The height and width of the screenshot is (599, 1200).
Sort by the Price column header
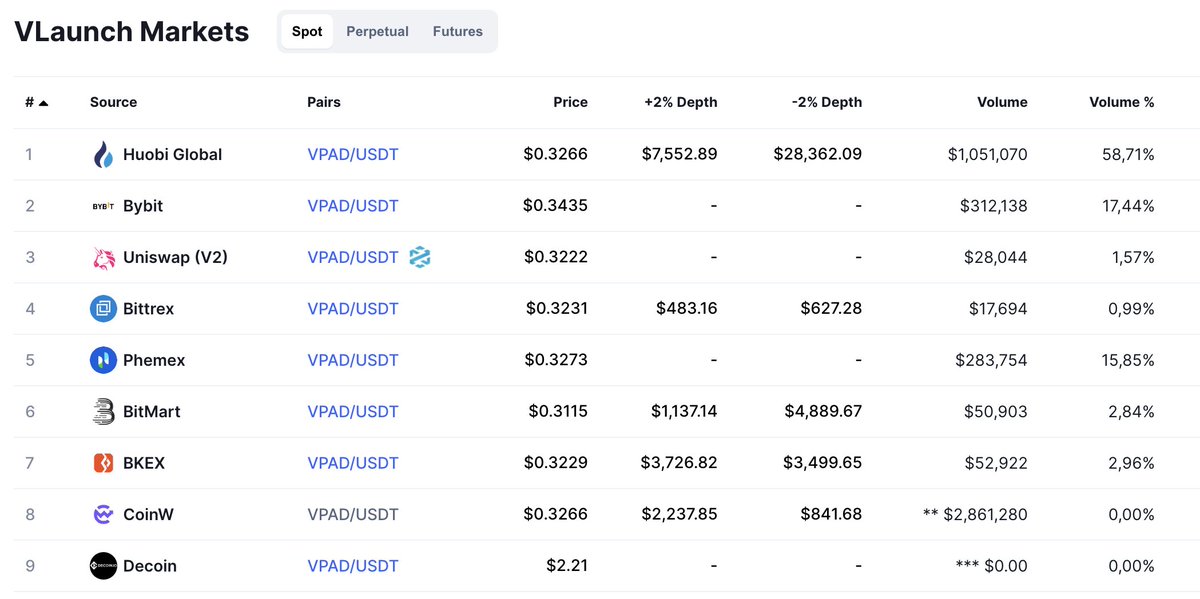(570, 102)
